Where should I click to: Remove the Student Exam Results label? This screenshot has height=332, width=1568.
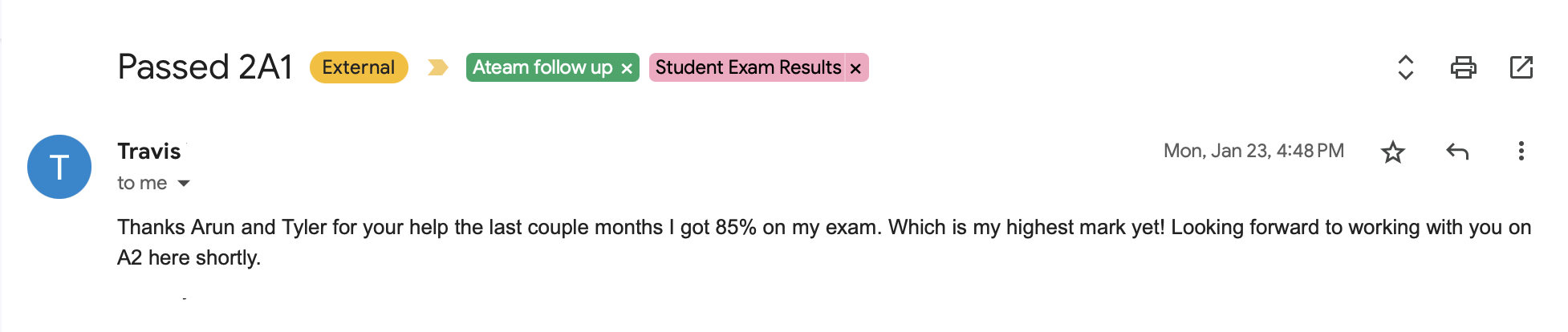point(856,69)
